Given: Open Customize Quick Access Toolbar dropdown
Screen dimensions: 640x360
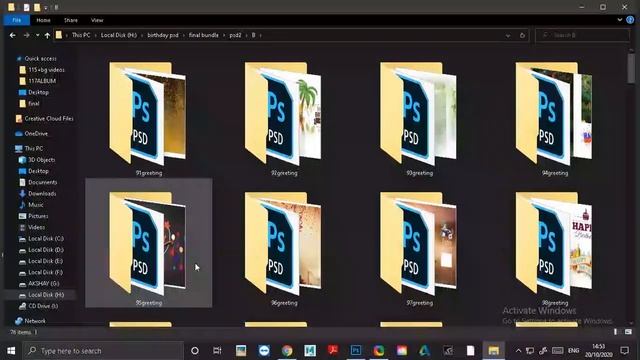Looking at the screenshot, I should (x=46, y=7).
